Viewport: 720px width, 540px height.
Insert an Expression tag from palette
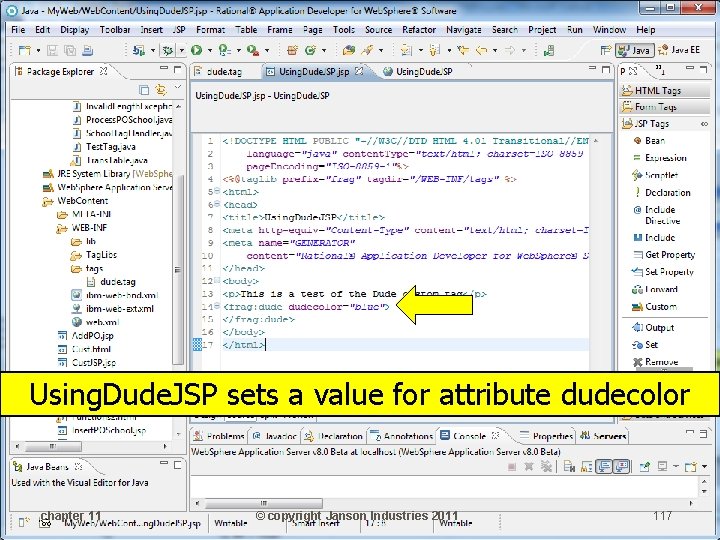tap(660, 158)
